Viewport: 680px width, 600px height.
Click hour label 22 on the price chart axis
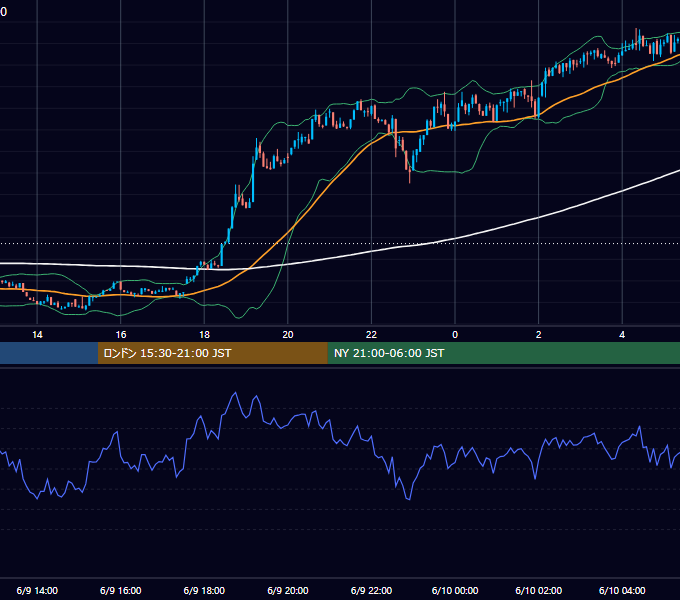(371, 335)
